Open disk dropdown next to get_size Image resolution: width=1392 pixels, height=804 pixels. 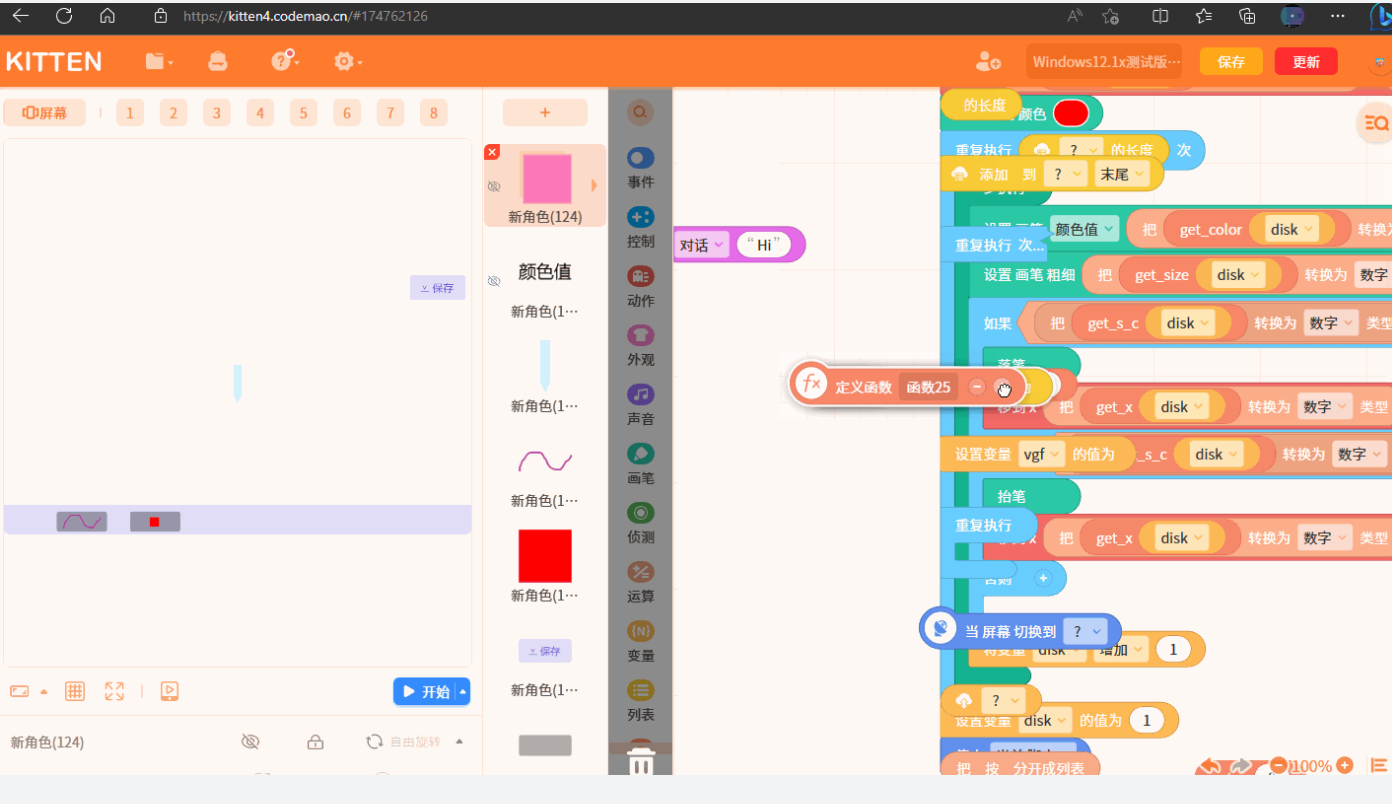(x=1238, y=275)
